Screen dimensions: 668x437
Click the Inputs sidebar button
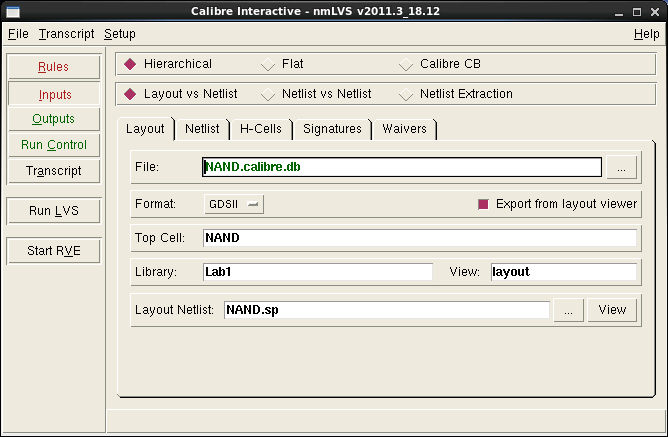tap(54, 94)
